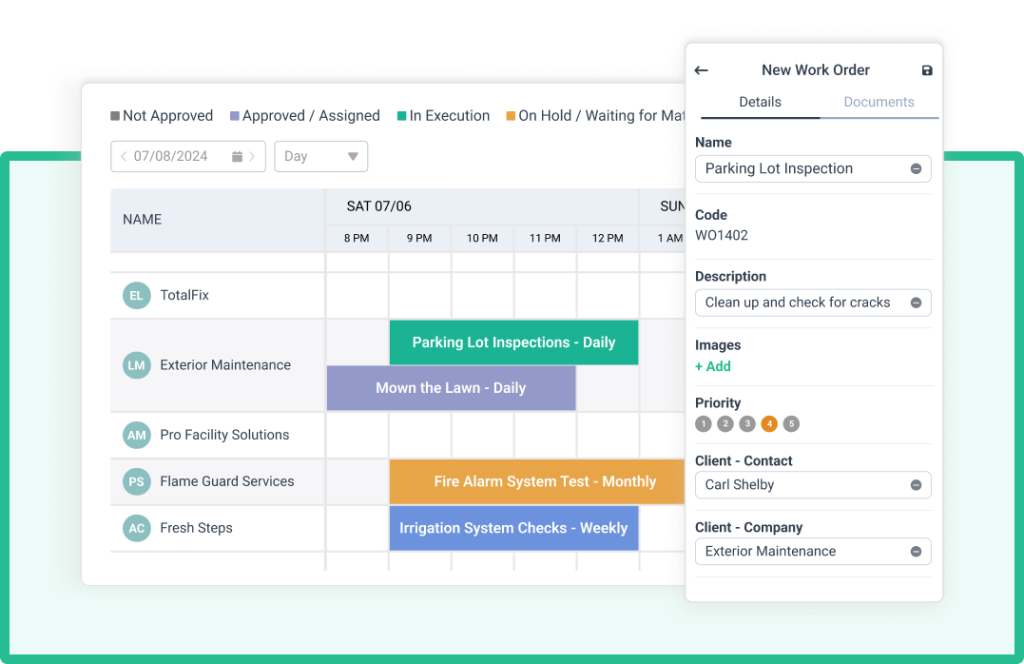
Task: Remove the Description text via its minus icon
Action: [916, 302]
